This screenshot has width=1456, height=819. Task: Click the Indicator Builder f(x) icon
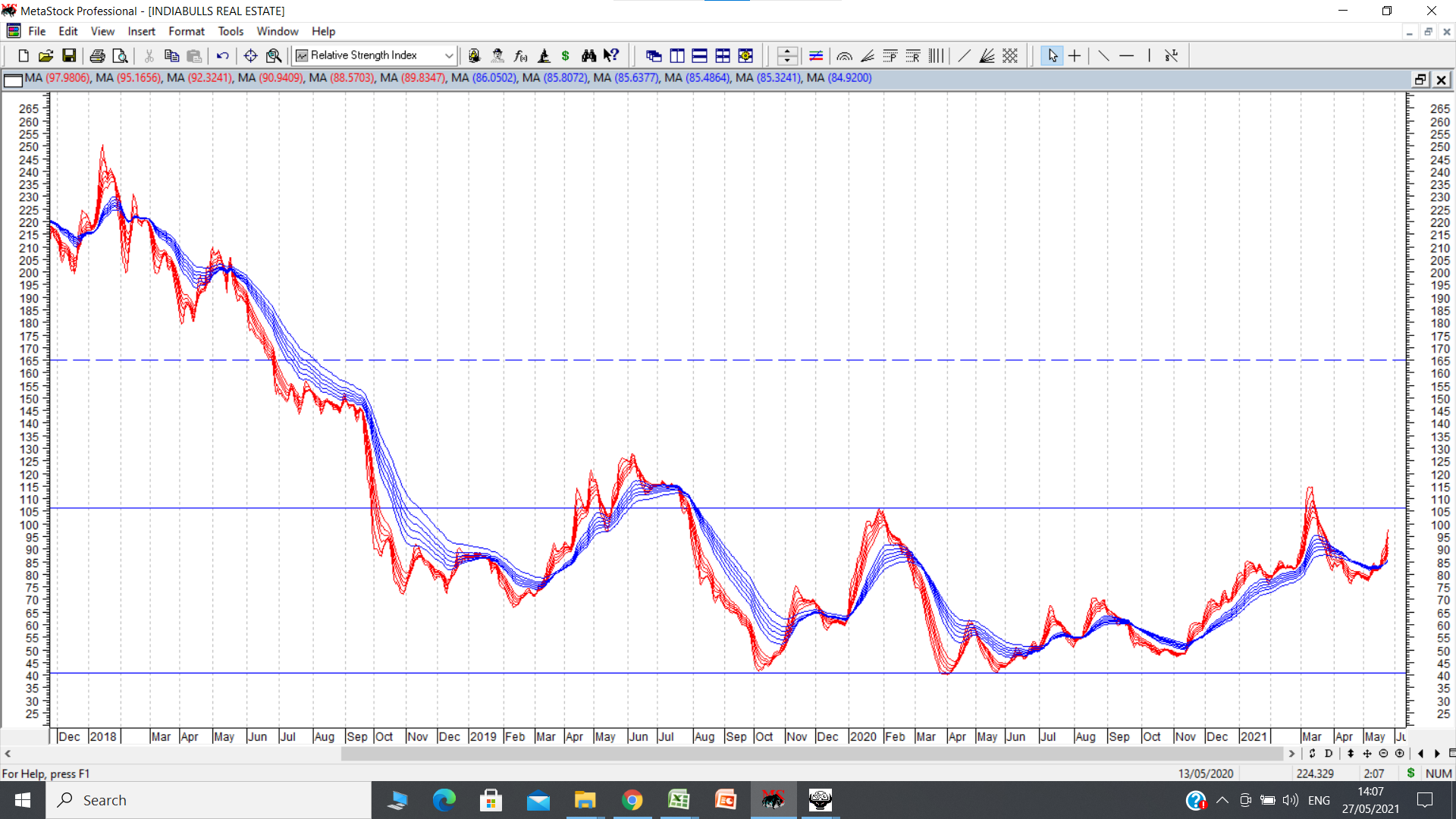click(x=520, y=55)
